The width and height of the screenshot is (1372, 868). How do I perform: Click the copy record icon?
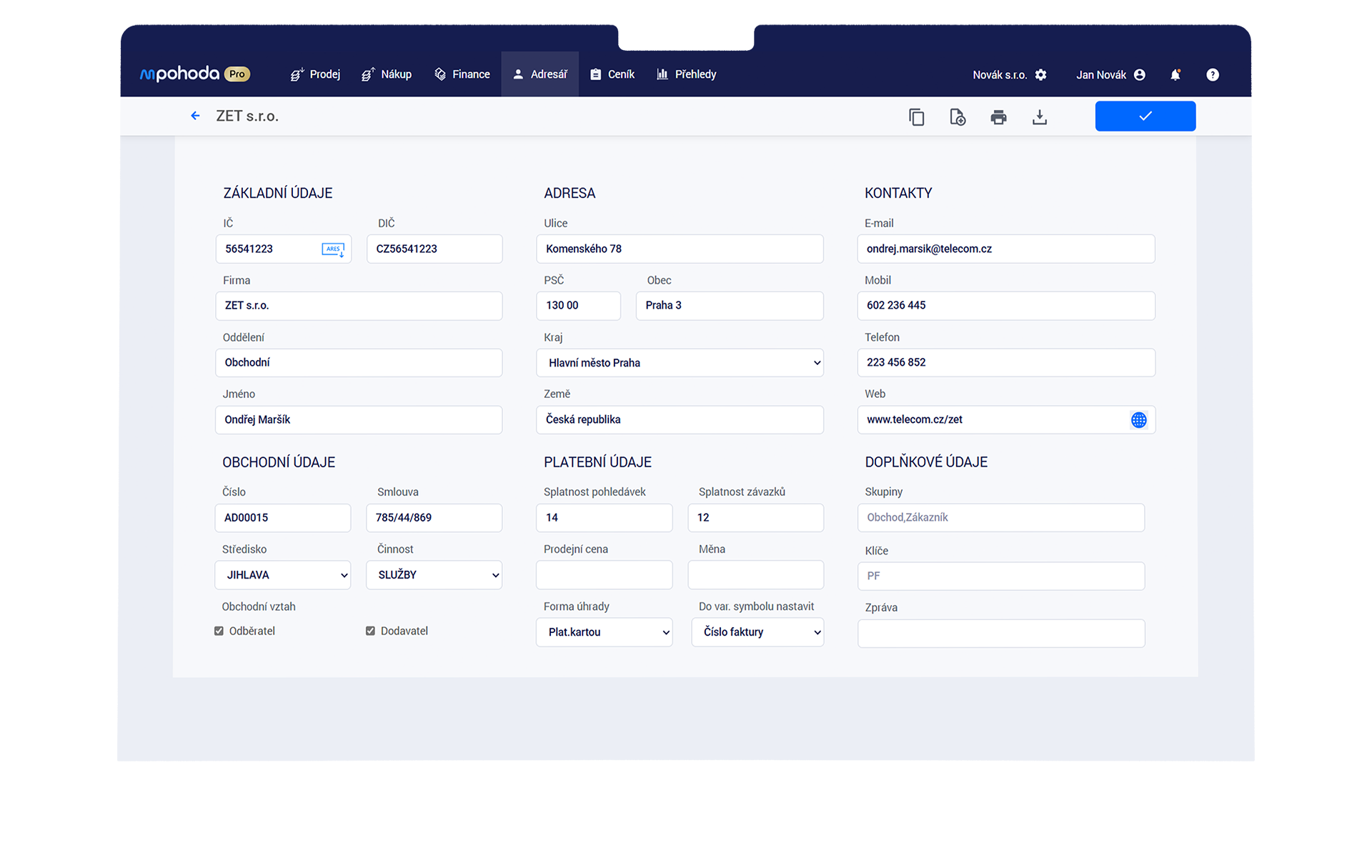(x=916, y=117)
